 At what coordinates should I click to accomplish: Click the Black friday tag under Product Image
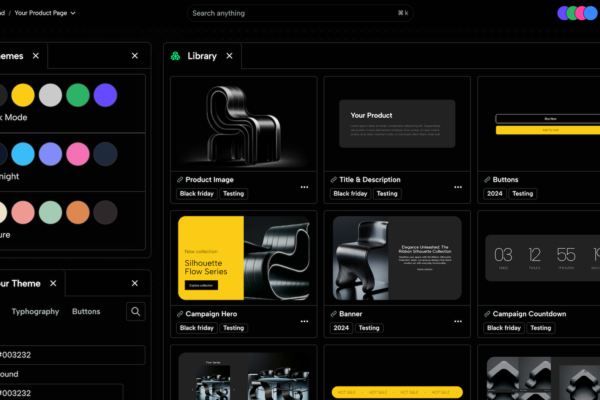[196, 194]
